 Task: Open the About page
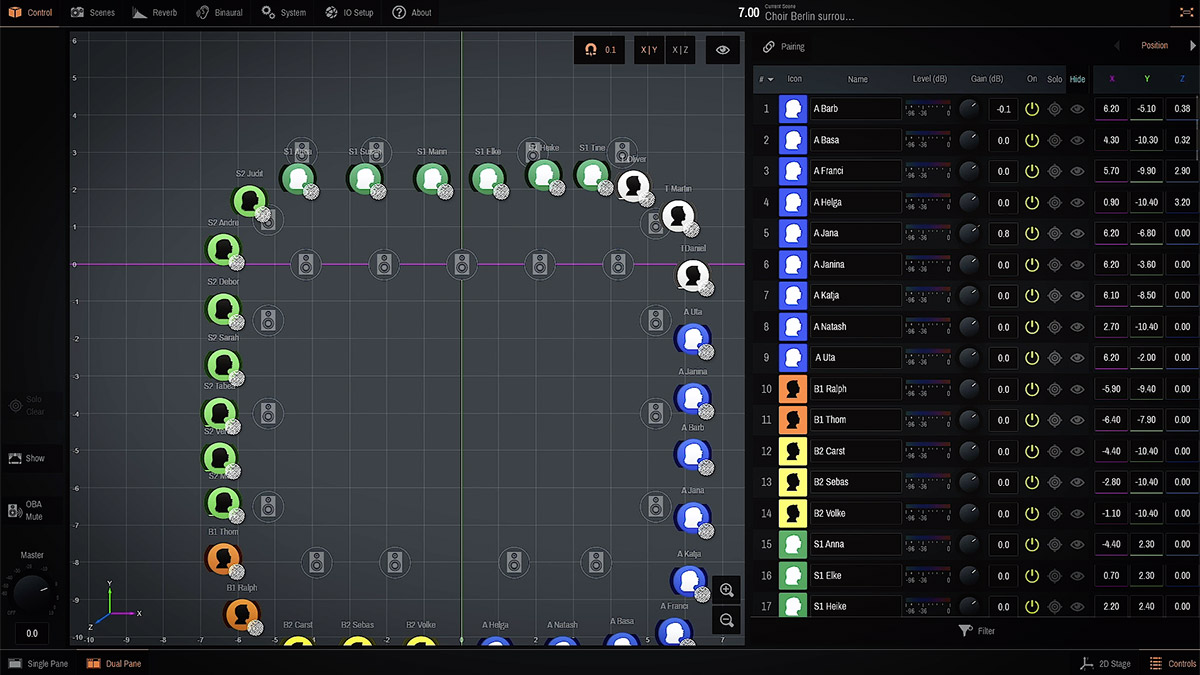click(x=412, y=13)
